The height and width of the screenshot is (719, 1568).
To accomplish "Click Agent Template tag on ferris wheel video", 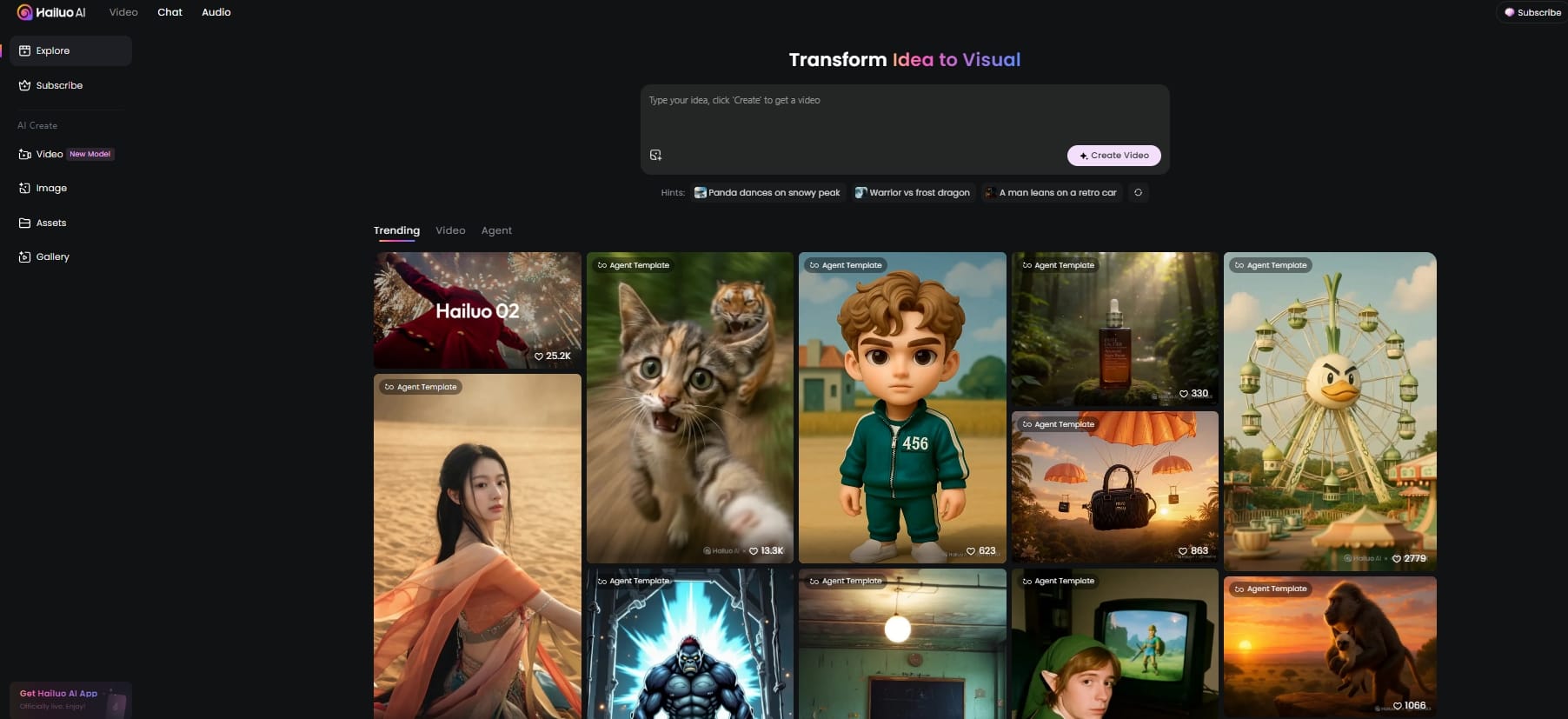I will (1271, 265).
